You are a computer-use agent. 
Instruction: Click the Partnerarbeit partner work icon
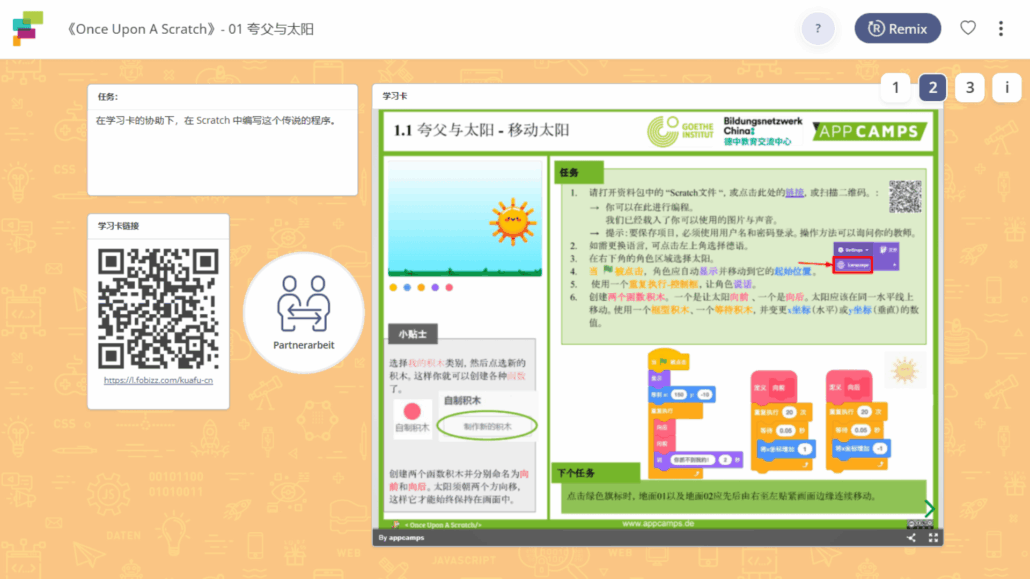coord(303,313)
